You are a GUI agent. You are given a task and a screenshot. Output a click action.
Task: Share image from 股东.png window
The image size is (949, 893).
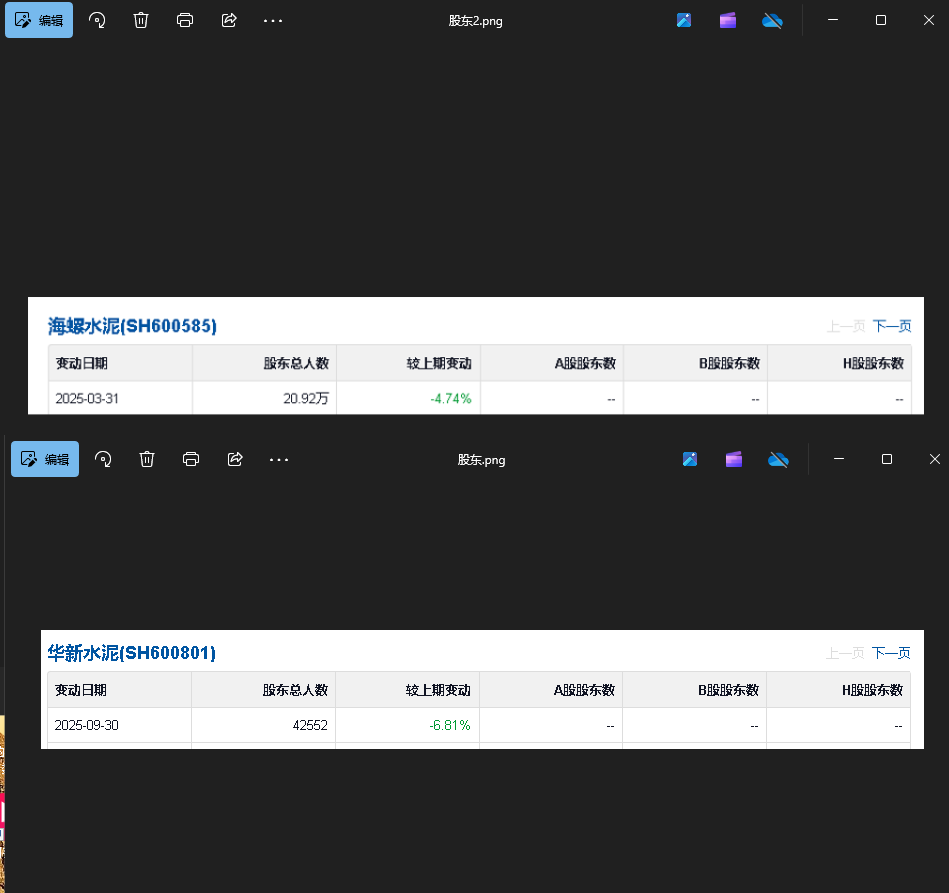tap(235, 459)
